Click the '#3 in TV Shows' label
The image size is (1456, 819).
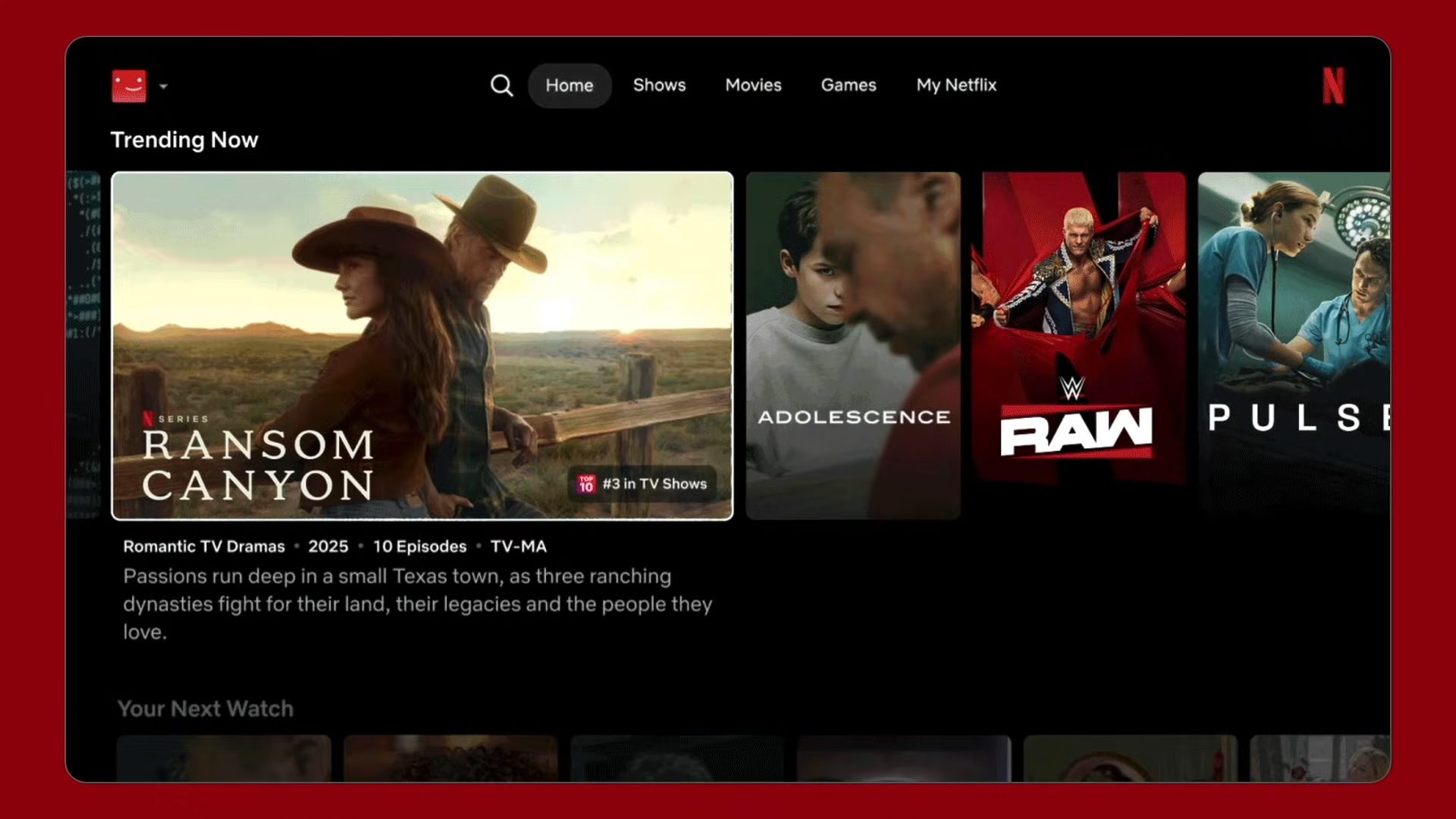coord(654,484)
